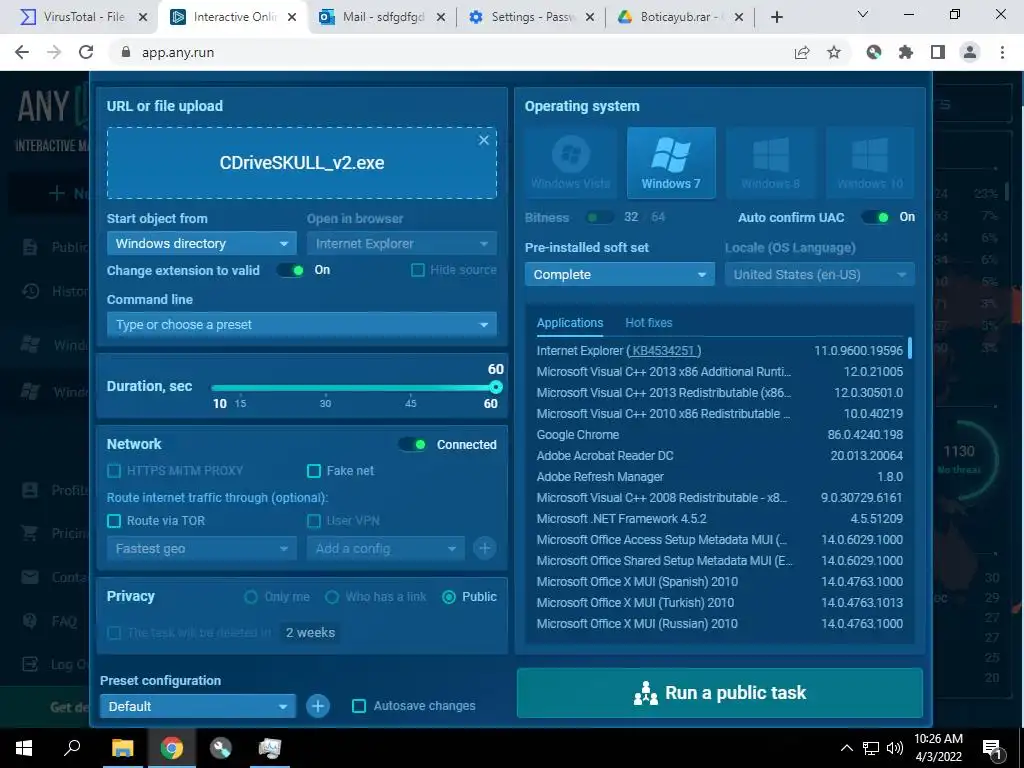Select the Windows 8 operating system tile

click(x=771, y=163)
